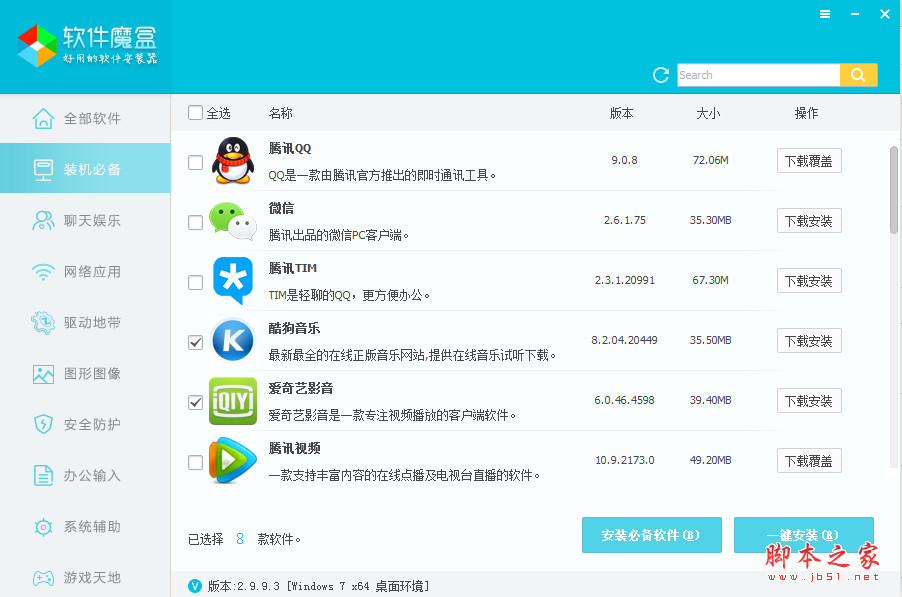This screenshot has width=902, height=597.
Task: Click the 名称 column header
Action: pyautogui.click(x=281, y=113)
